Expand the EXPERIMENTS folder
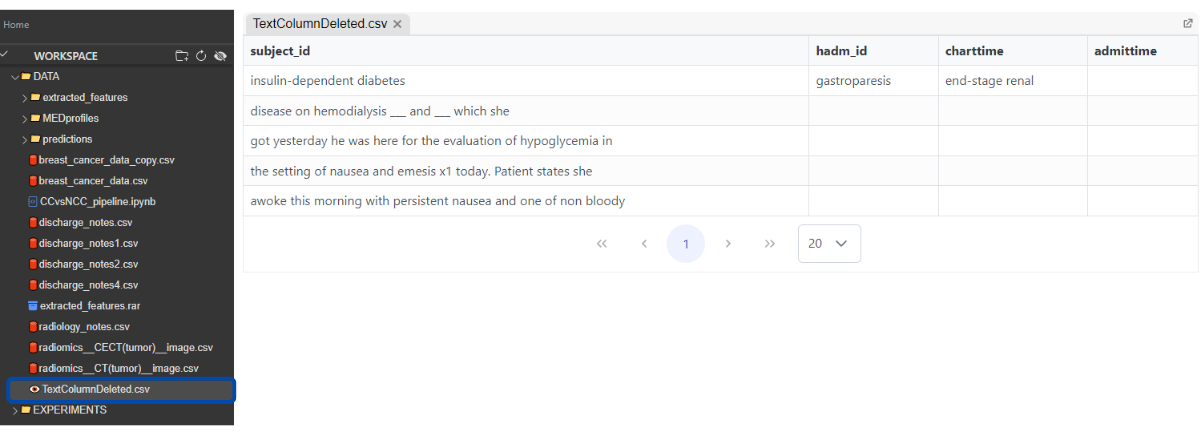This screenshot has height=435, width=1201. 14,410
